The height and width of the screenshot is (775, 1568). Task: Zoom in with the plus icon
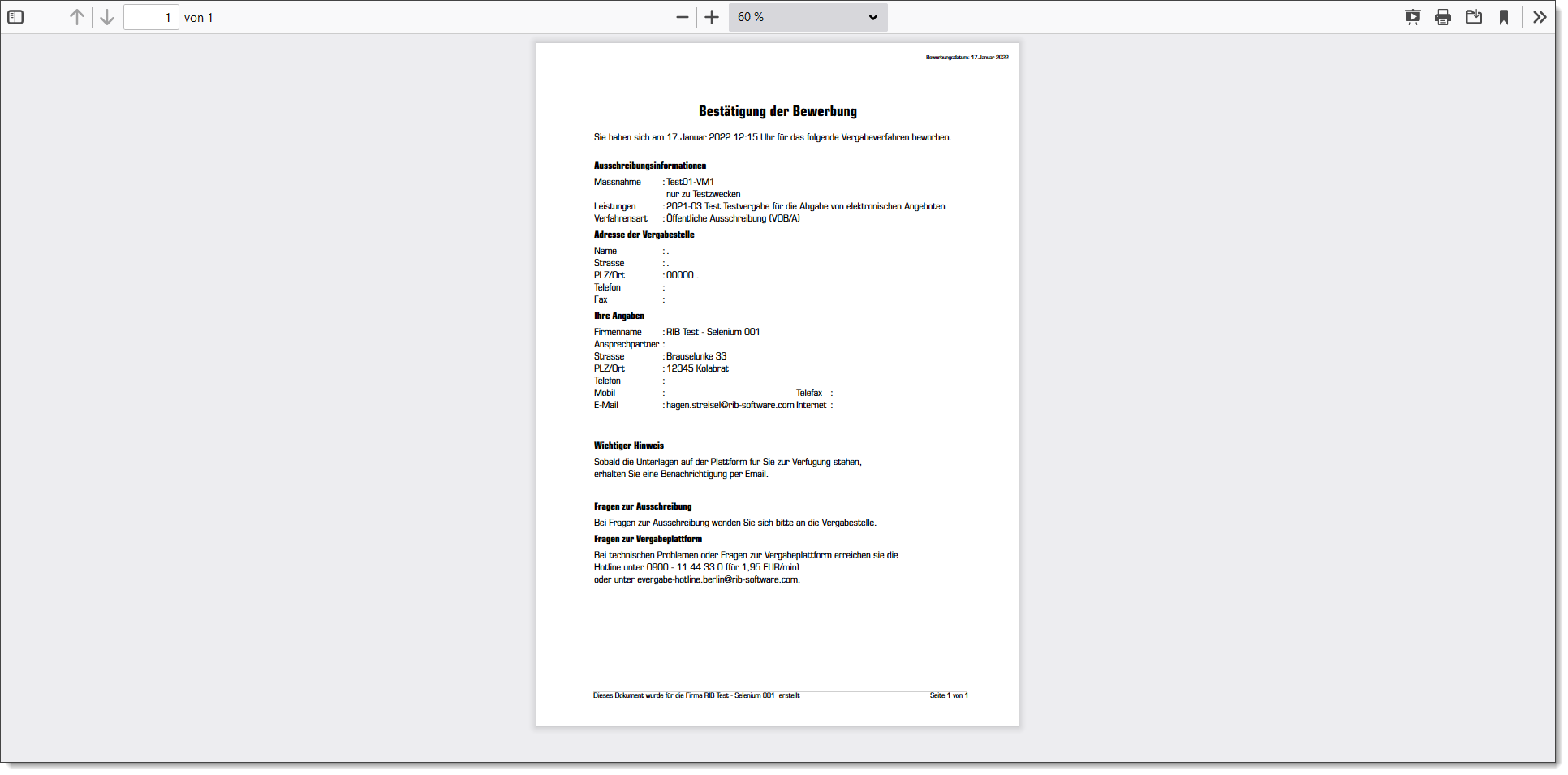coord(712,17)
